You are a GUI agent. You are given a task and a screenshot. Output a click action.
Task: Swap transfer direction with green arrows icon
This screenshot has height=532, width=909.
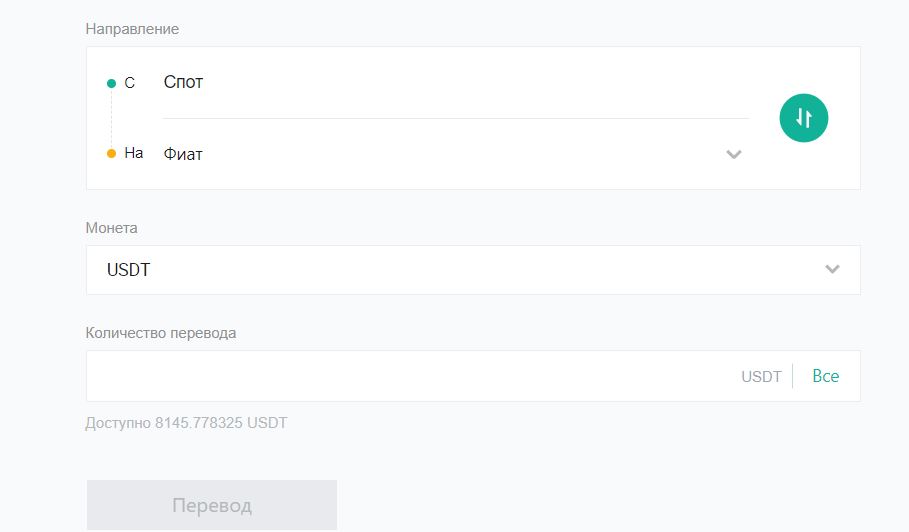tap(803, 118)
